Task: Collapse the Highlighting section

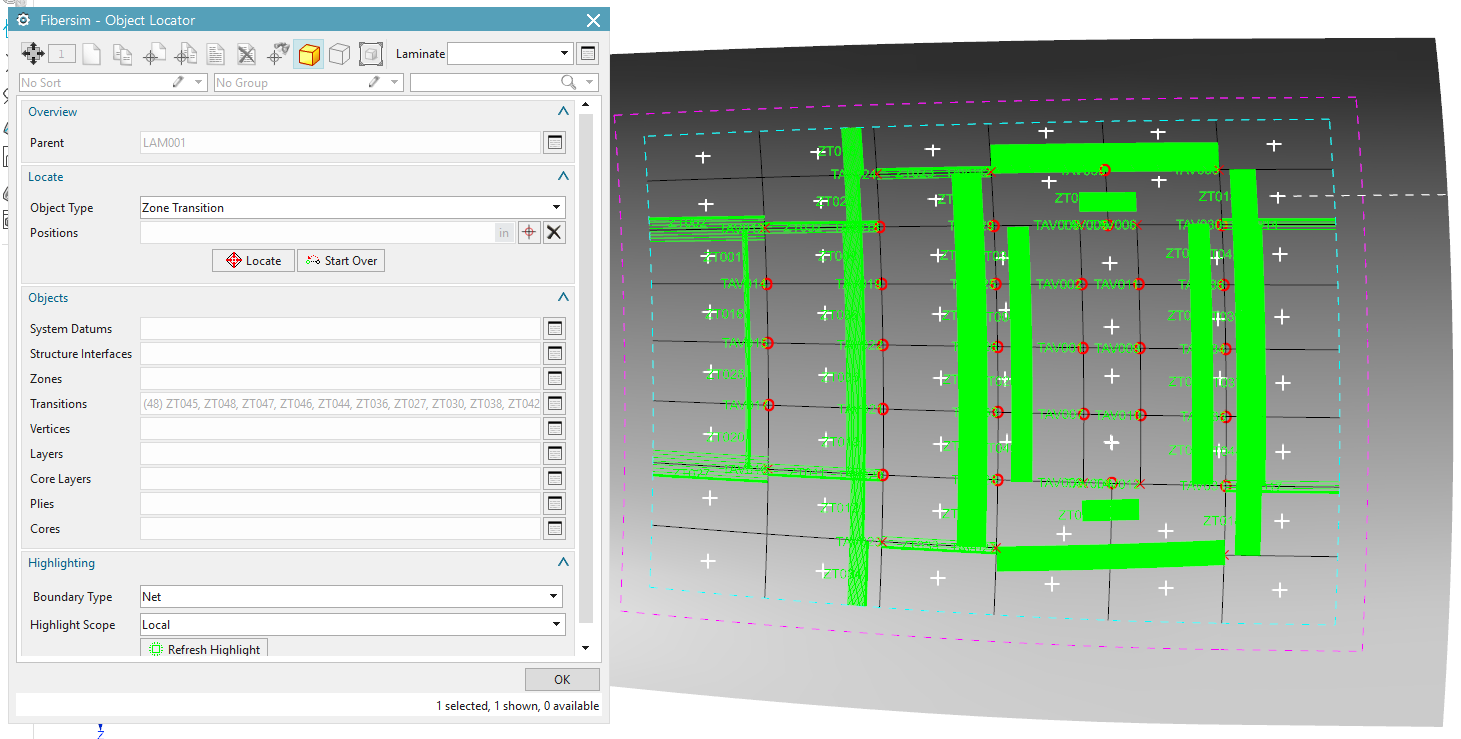Action: point(563,562)
